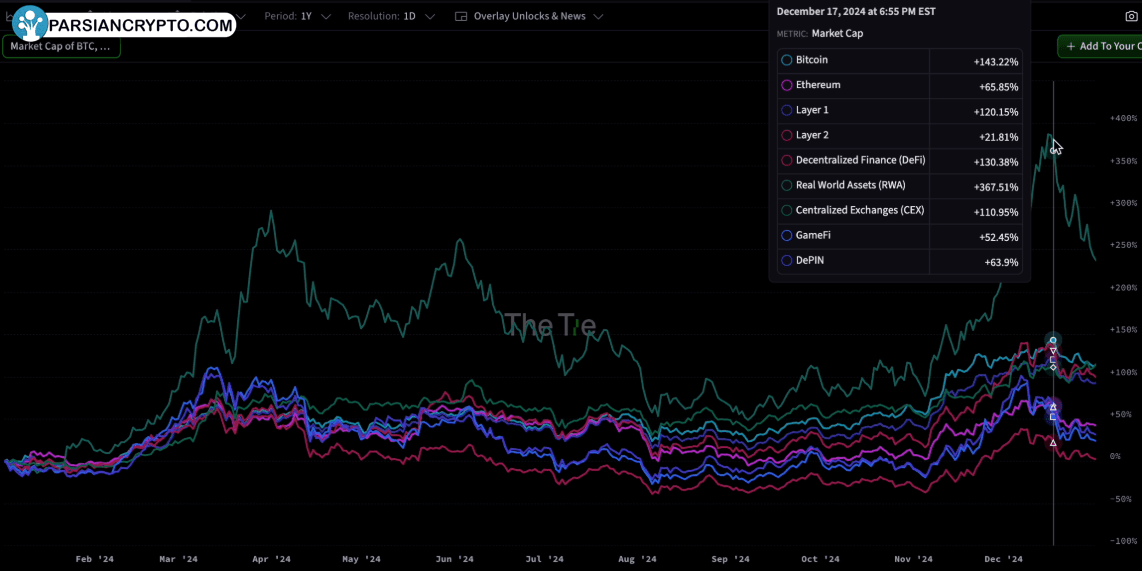Viewport: 1142px width, 571px height.
Task: Click the Add To Your button
Action: click(x=1100, y=47)
